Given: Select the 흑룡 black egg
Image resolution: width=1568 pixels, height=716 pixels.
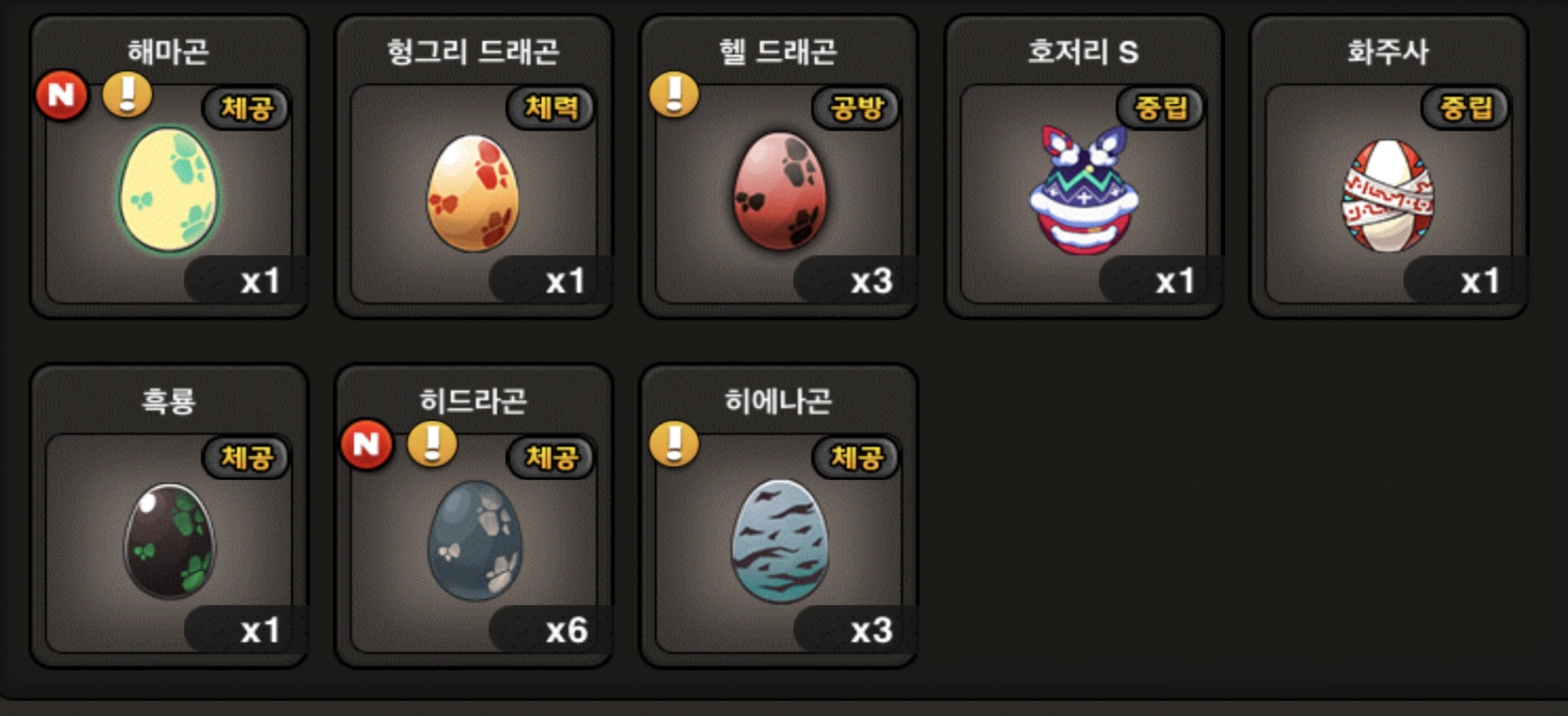Looking at the screenshot, I should tap(170, 541).
